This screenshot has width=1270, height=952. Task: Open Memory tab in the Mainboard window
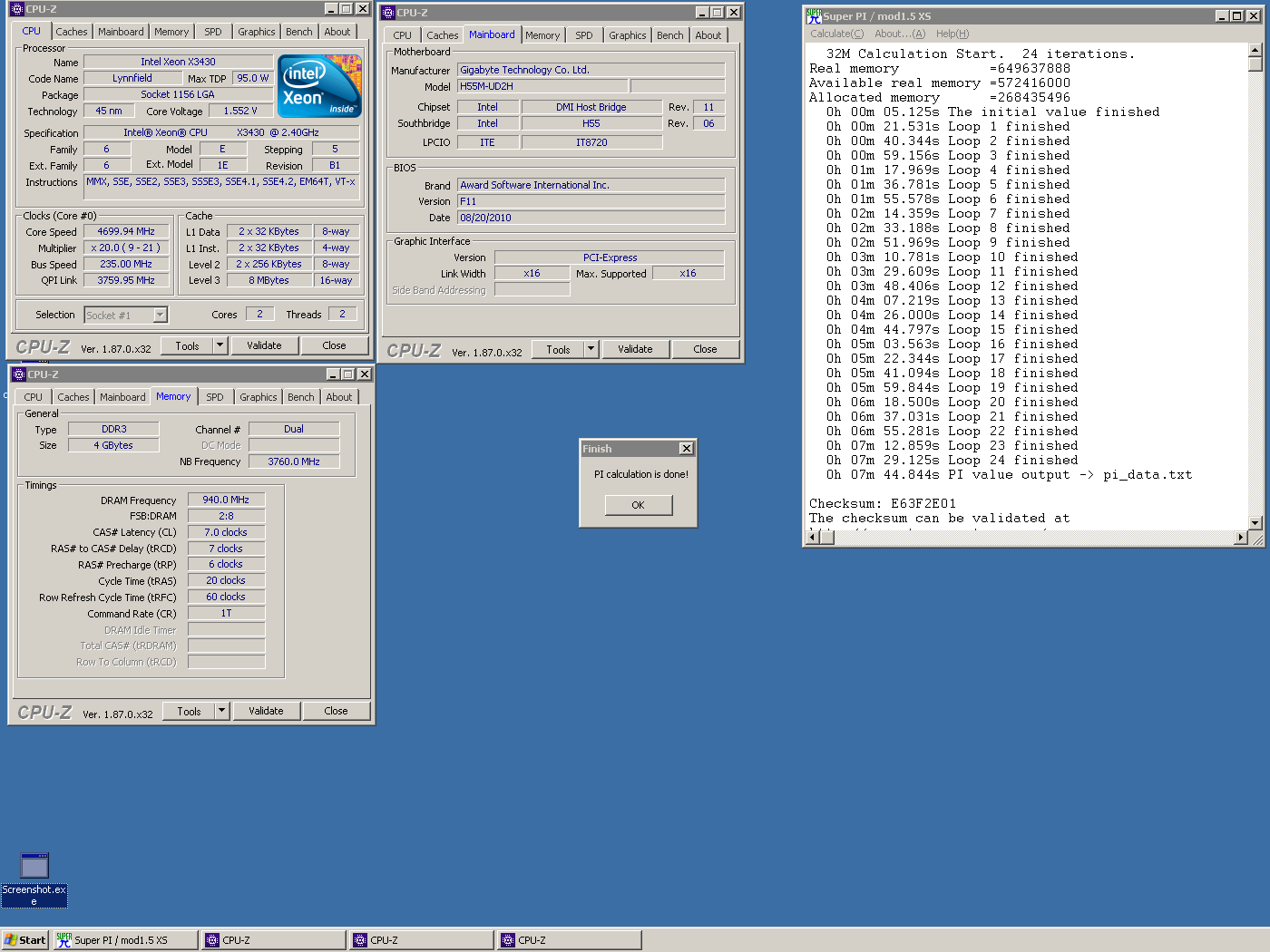[x=542, y=35]
